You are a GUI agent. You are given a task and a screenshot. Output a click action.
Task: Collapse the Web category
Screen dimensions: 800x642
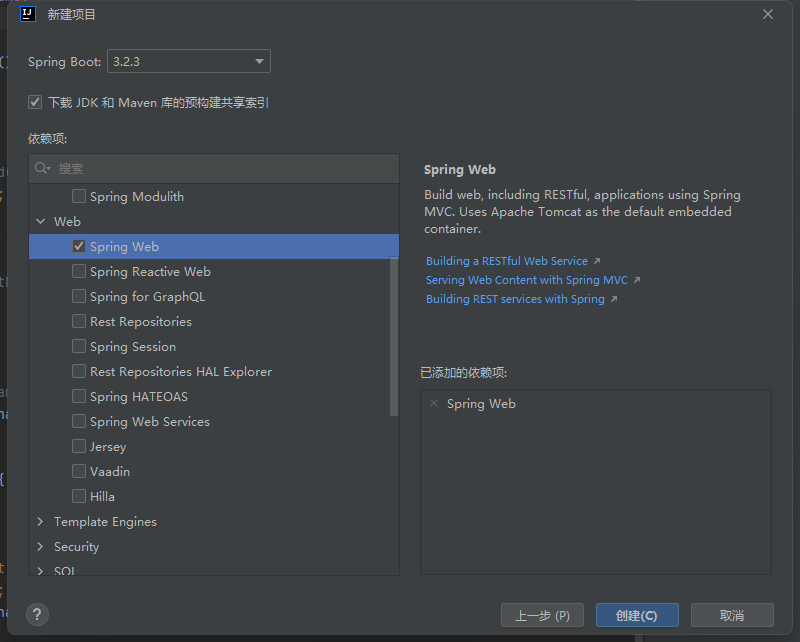click(x=40, y=221)
